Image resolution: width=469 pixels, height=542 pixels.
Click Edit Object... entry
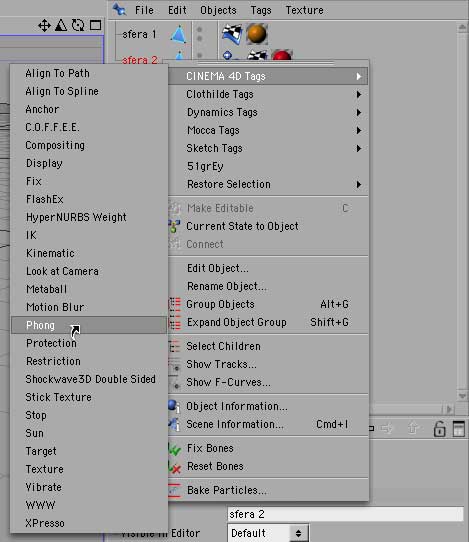268,268
